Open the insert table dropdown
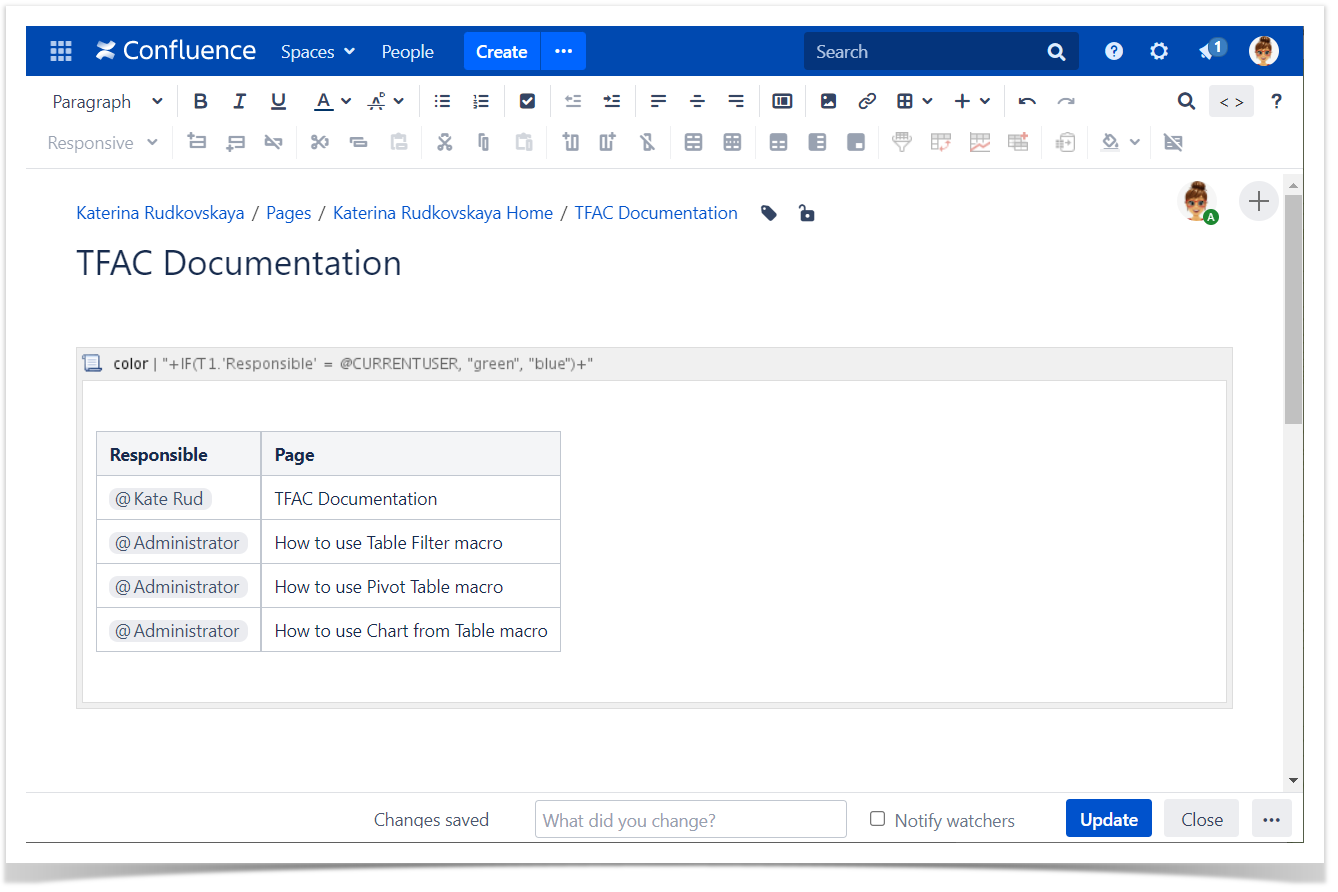 click(914, 101)
